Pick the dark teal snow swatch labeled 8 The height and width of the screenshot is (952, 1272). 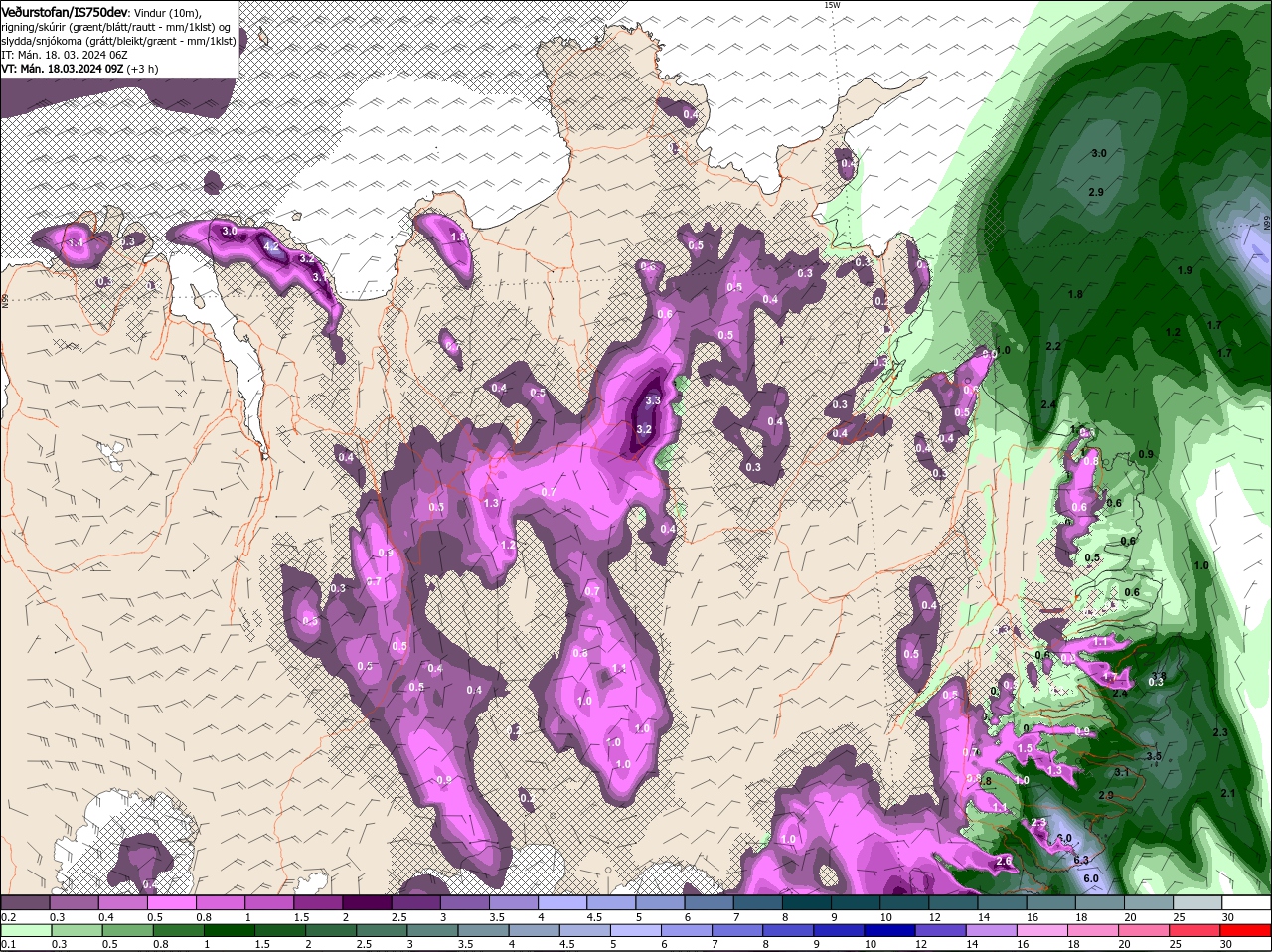807,901
